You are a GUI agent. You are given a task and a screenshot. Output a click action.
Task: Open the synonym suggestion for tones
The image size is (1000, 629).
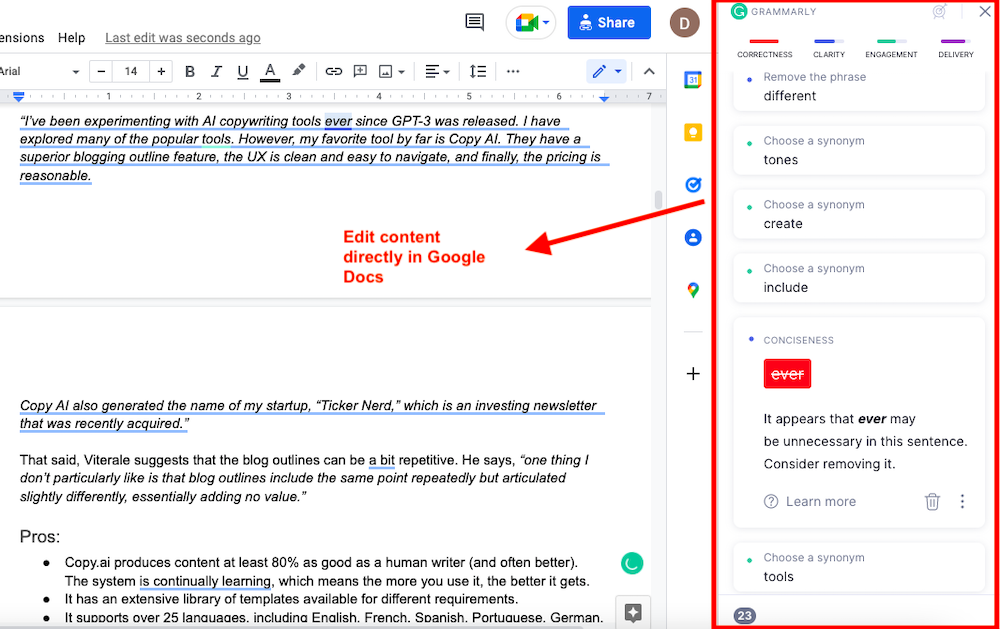click(x=859, y=151)
